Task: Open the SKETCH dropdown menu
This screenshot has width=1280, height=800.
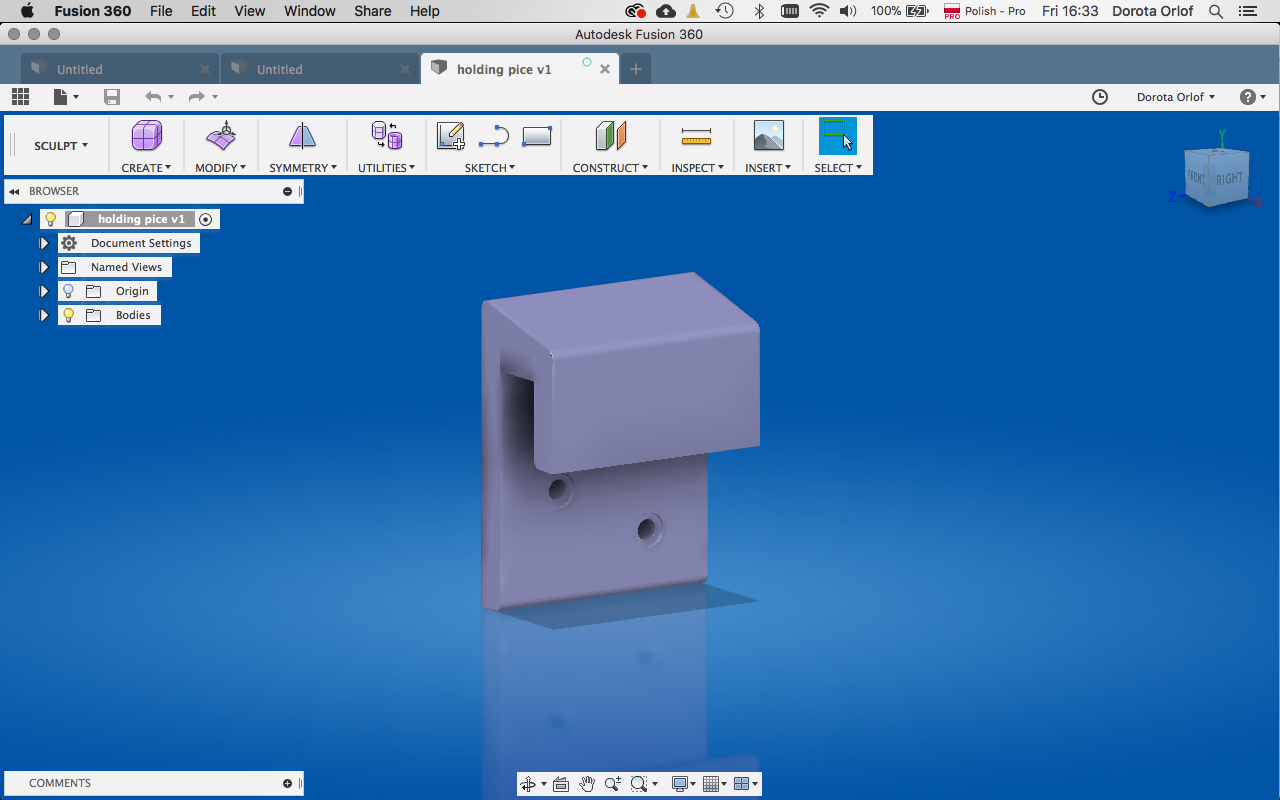Action: click(490, 168)
